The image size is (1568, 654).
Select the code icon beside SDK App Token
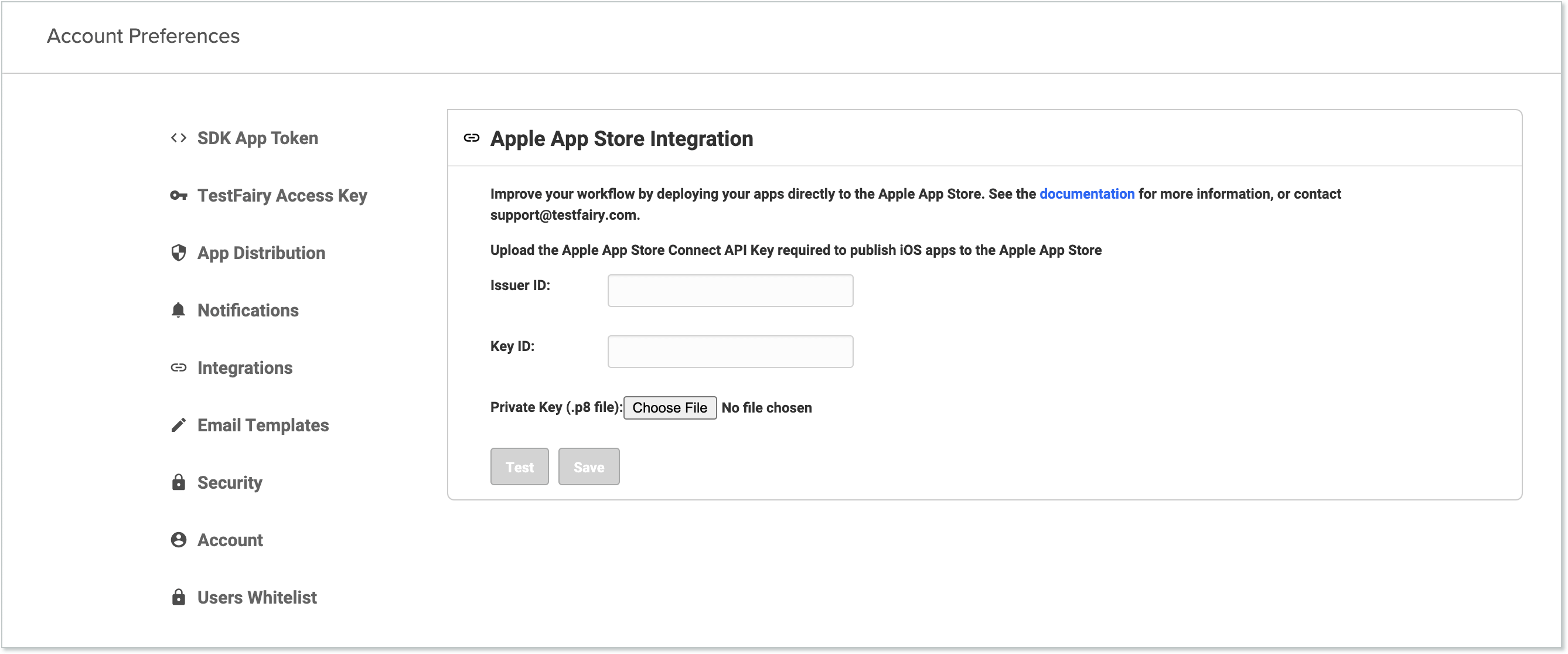pyautogui.click(x=178, y=138)
